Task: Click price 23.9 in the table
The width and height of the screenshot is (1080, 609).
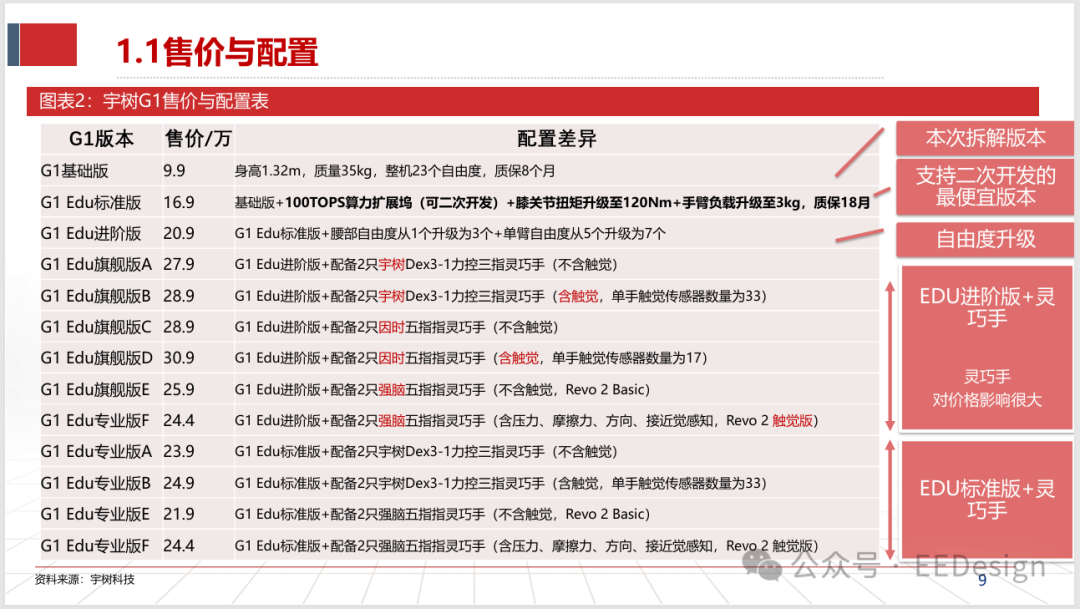Action: tap(178, 452)
